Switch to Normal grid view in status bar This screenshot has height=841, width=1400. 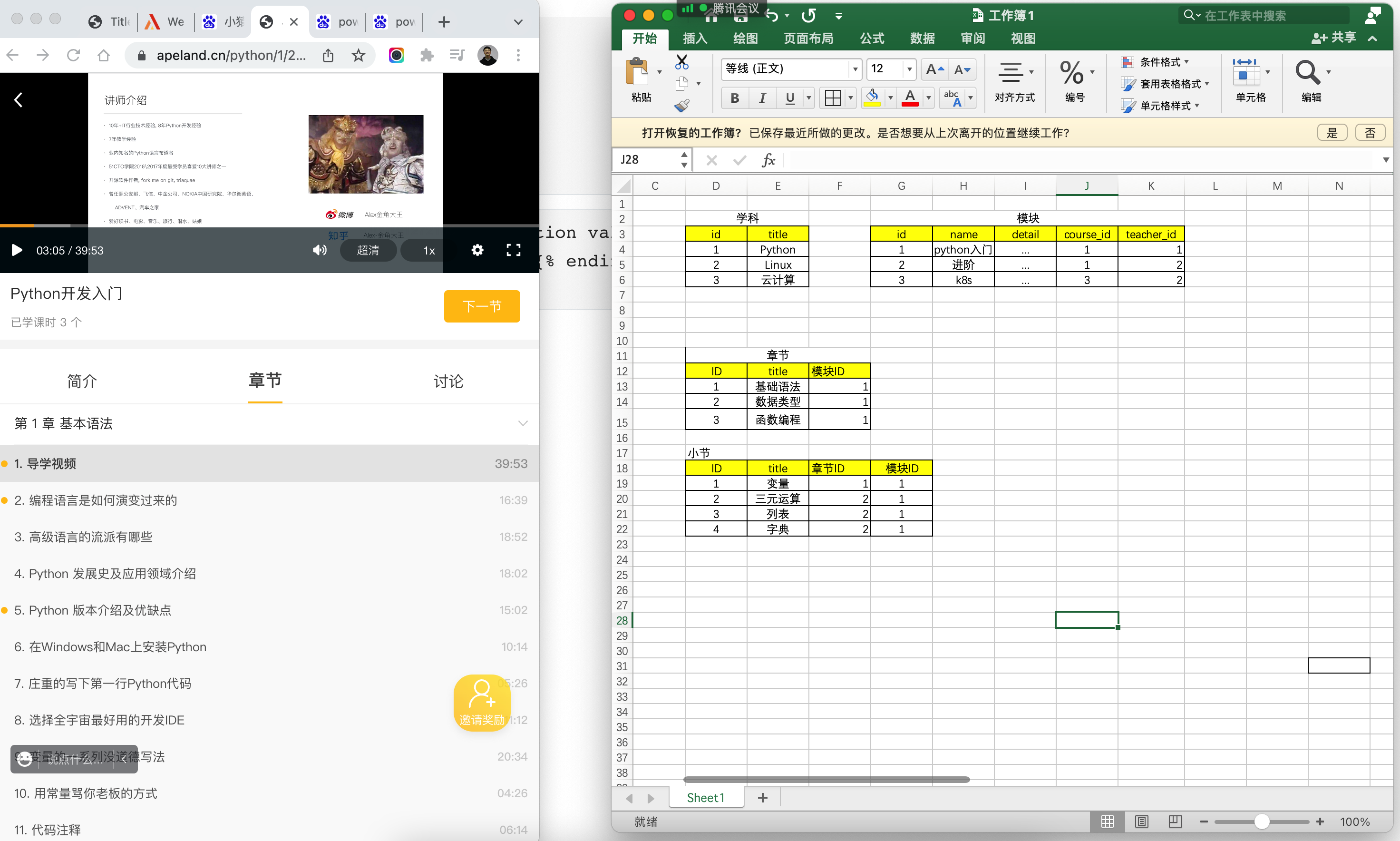(x=1108, y=821)
